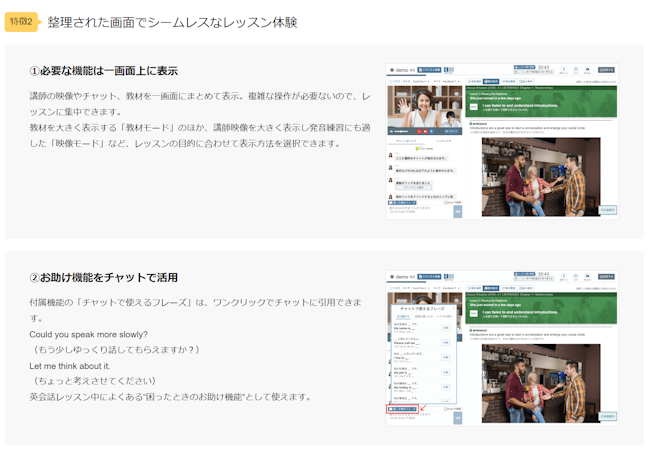Viewport: 650px width, 451px height.
Task: Click dark exit button in section ① header
Action: (606, 70)
